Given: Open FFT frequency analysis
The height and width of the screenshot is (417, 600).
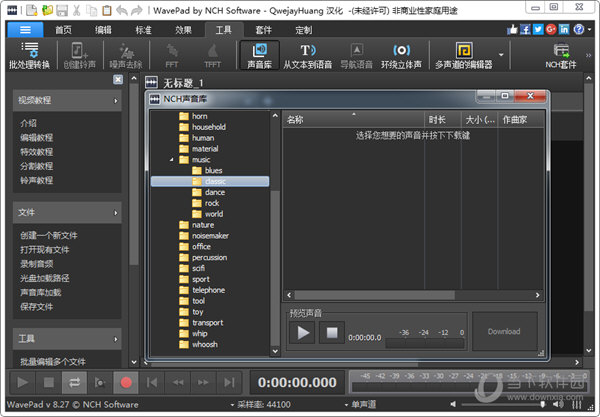Looking at the screenshot, I should coord(172,56).
